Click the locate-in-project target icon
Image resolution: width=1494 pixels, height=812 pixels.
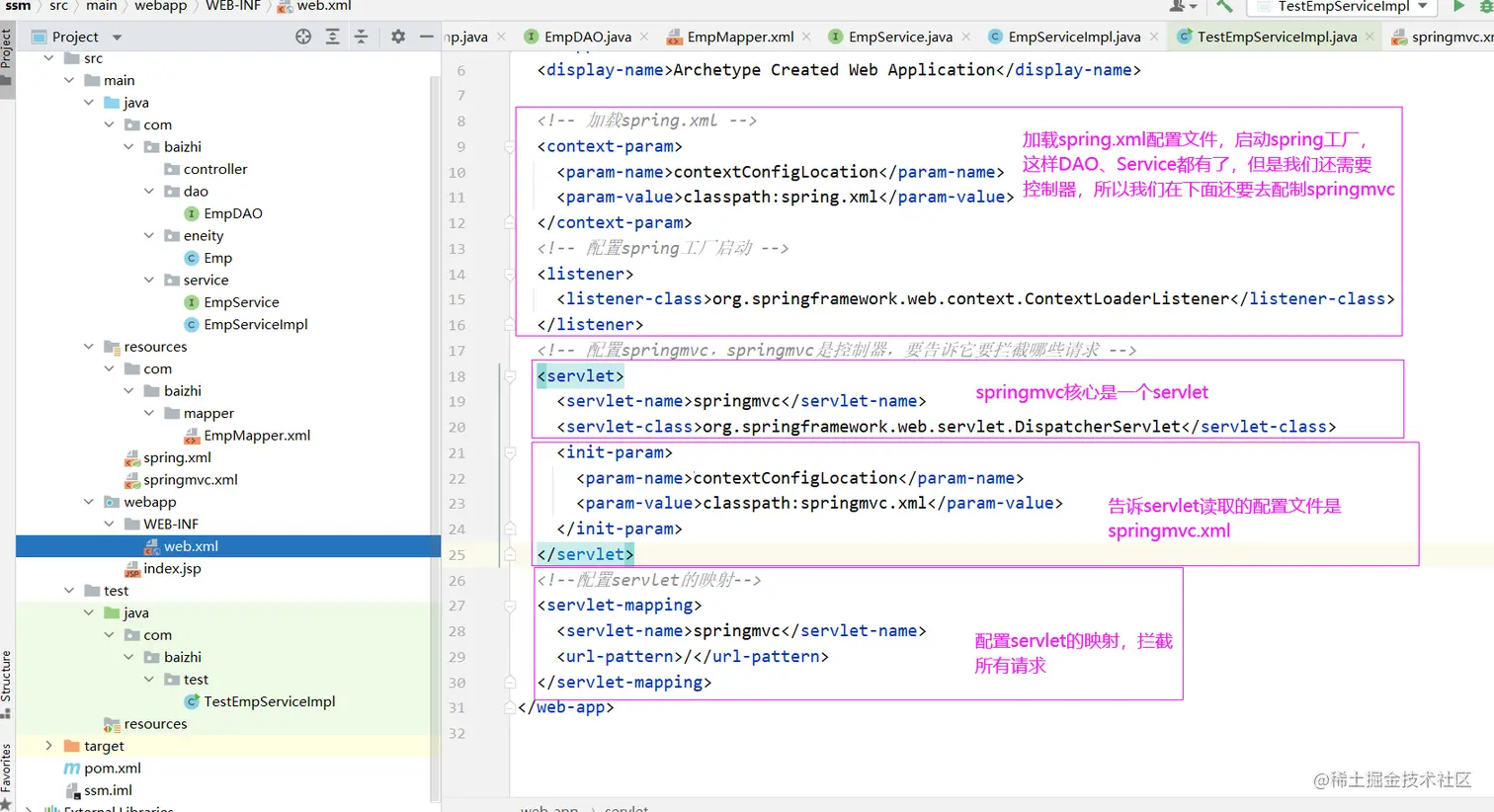303,37
